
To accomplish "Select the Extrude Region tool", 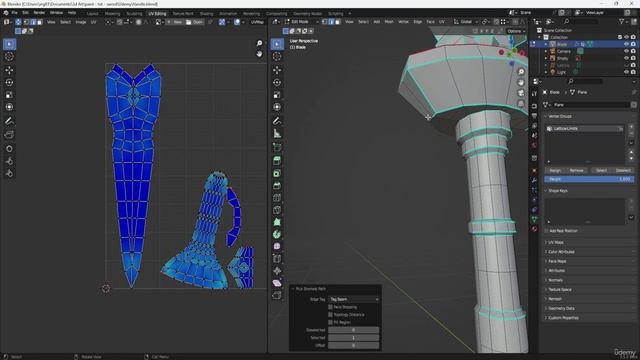I will [x=277, y=161].
